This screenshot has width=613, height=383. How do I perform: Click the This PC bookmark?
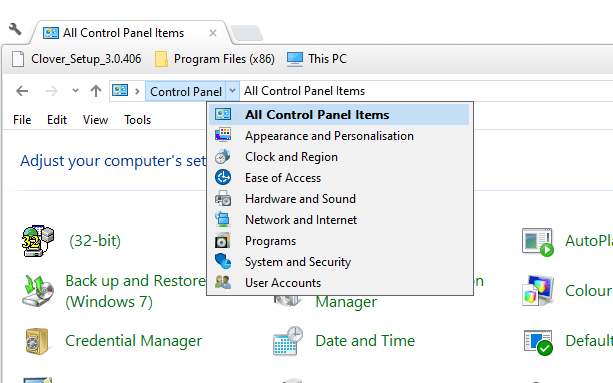click(x=317, y=59)
